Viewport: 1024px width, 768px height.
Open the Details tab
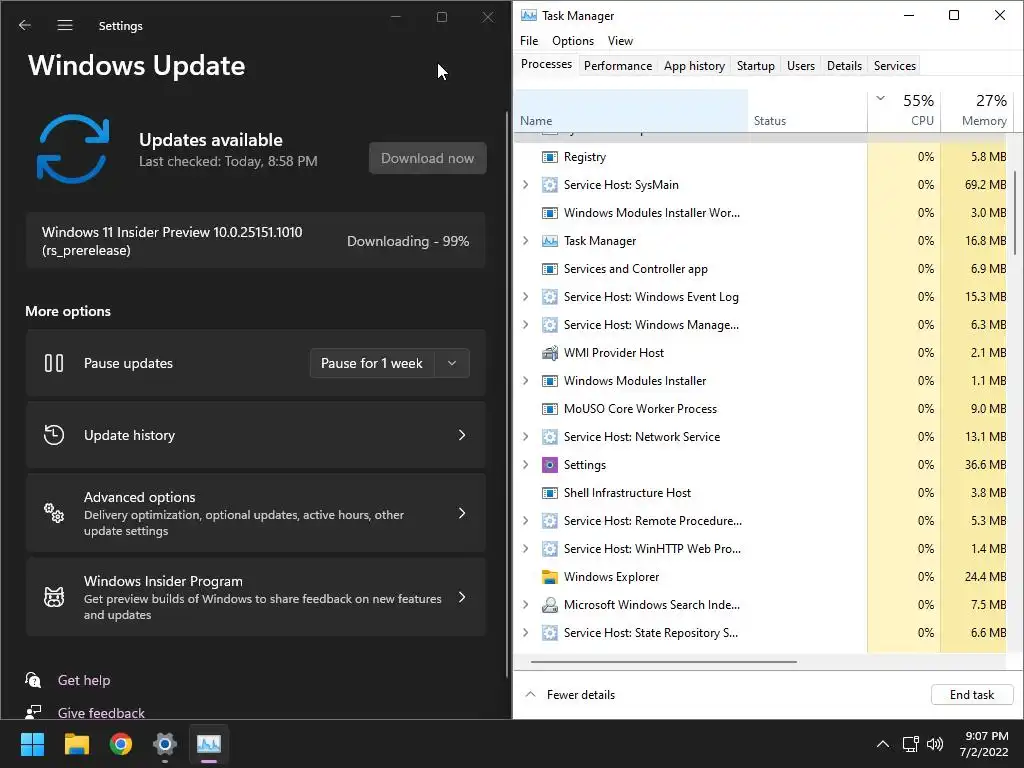[x=844, y=65]
